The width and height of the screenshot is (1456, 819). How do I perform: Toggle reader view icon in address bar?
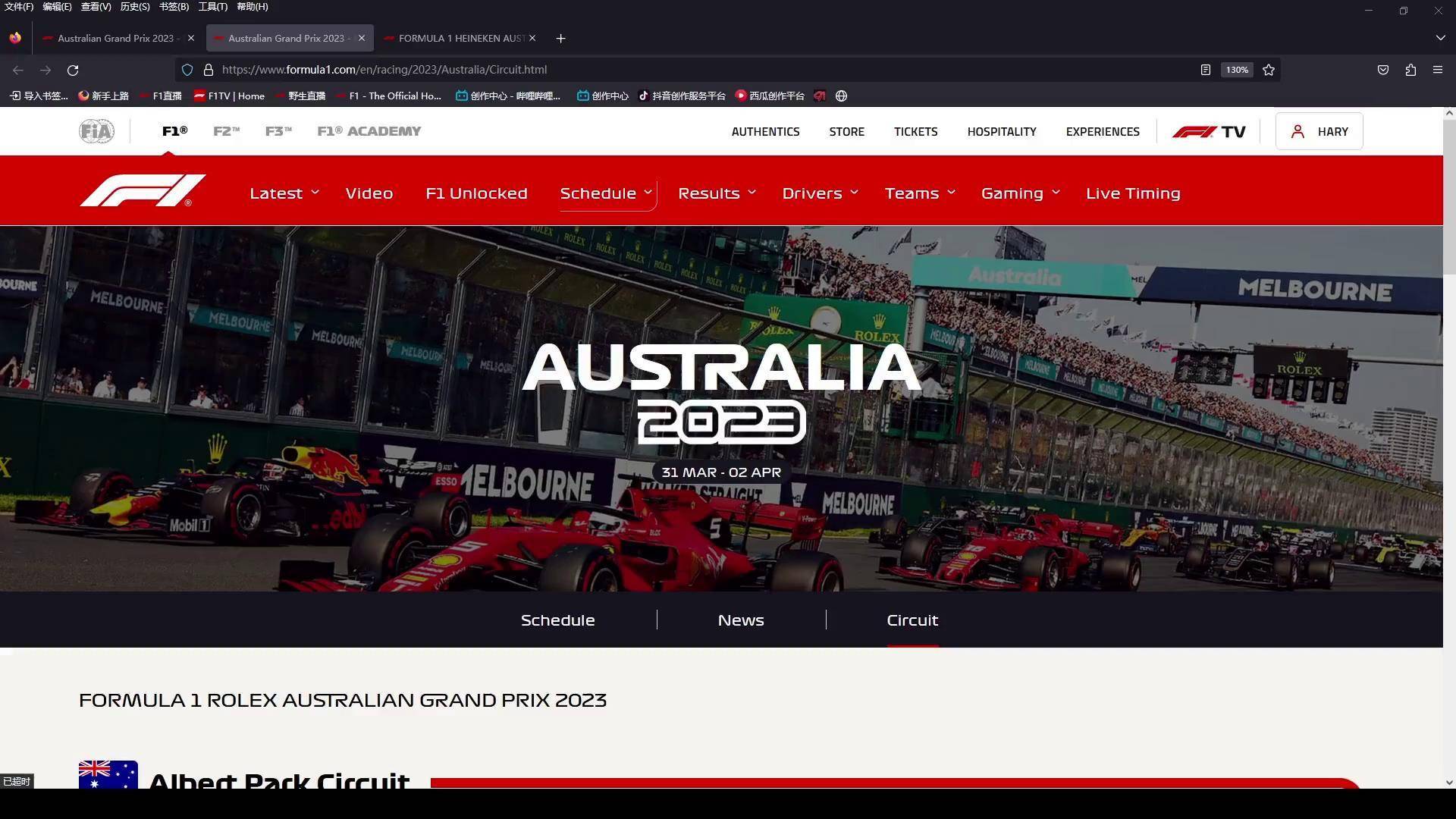tap(1205, 70)
